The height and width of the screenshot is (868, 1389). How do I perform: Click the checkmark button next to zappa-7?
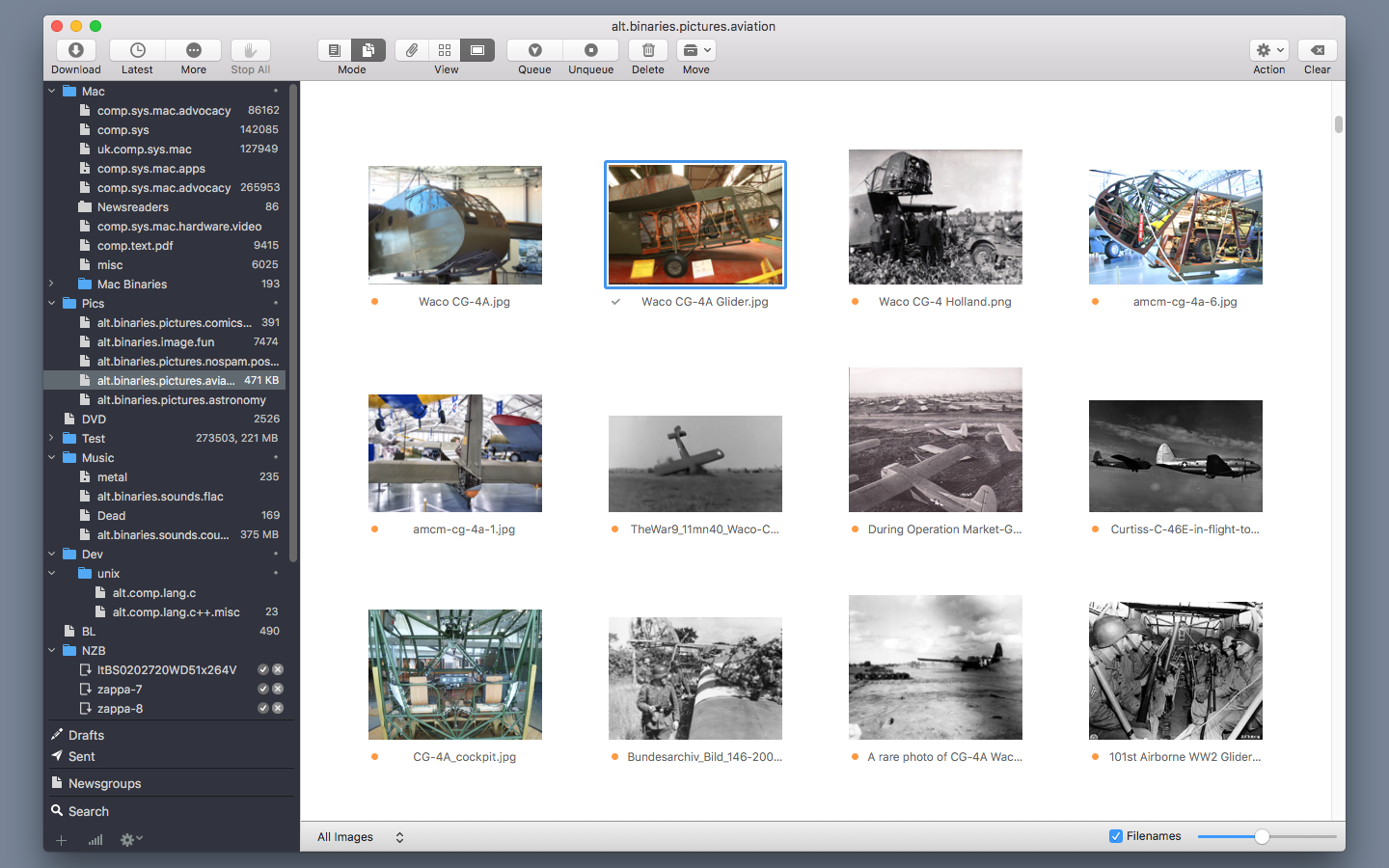click(x=262, y=689)
